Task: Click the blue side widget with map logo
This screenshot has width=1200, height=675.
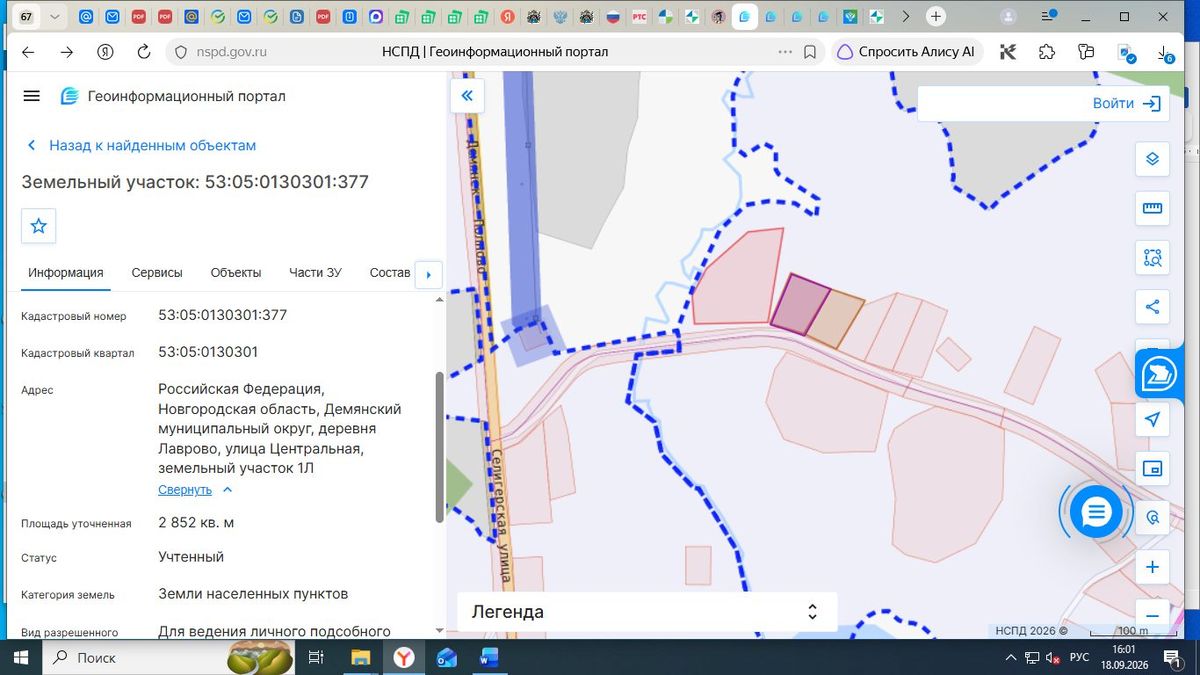Action: point(1160,375)
